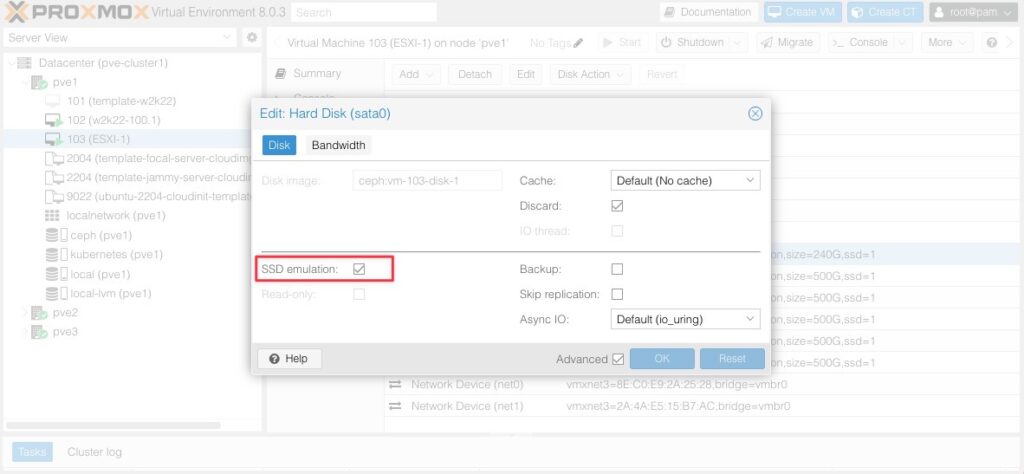Toggle the SSD emulation checkbox
The width and height of the screenshot is (1024, 474).
[x=359, y=268]
